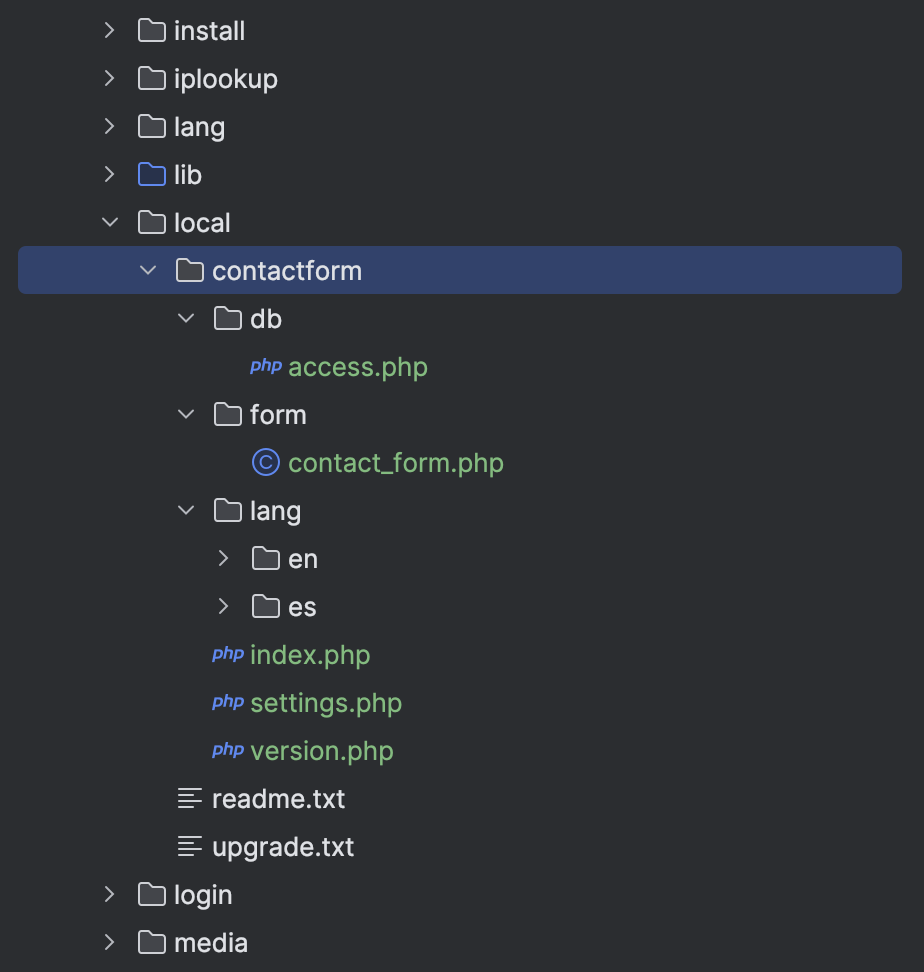Viewport: 924px width, 972px height.
Task: Select the form folder in tree
Action: click(x=278, y=415)
